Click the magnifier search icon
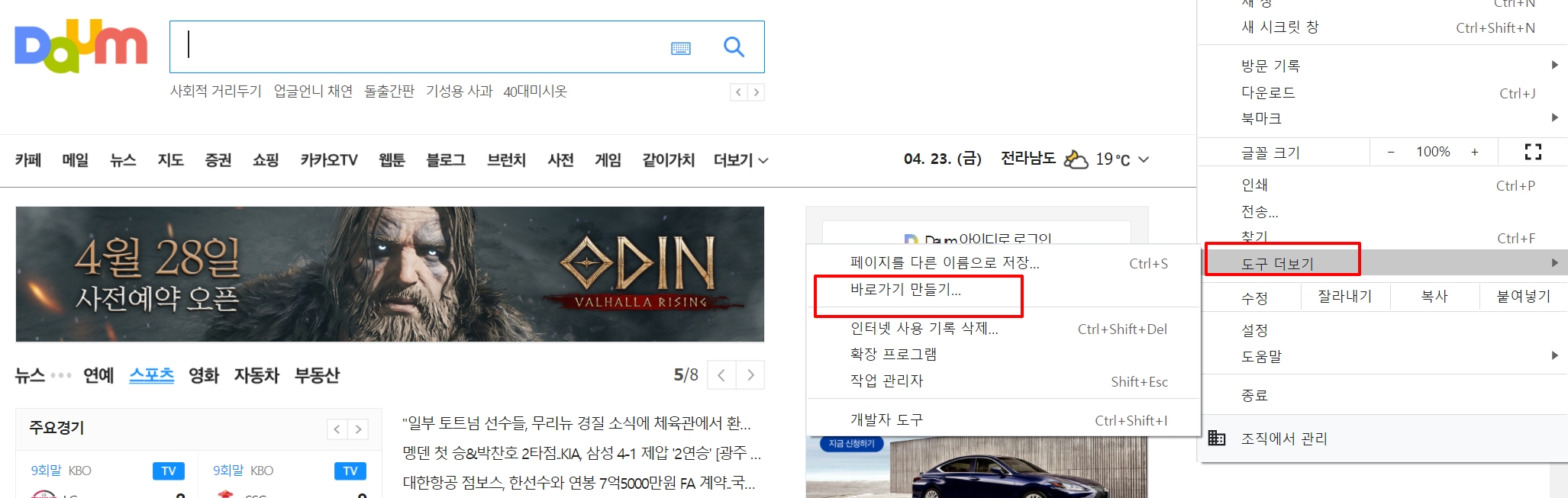The width and height of the screenshot is (1568, 498). tap(734, 47)
